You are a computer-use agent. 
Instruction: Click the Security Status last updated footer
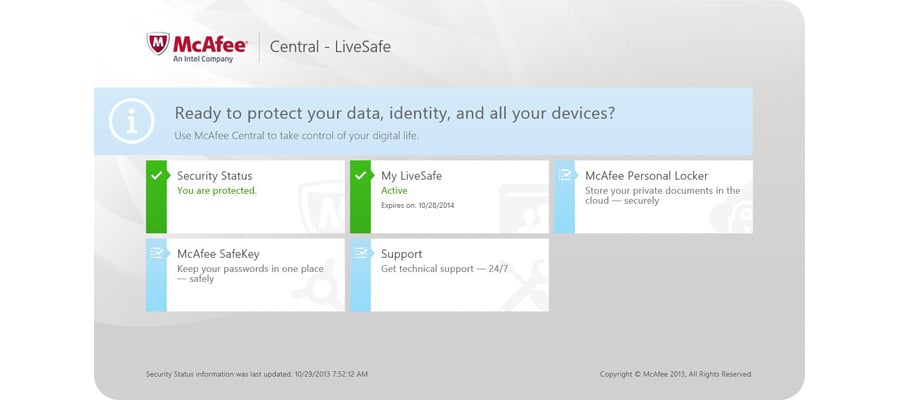tap(257, 374)
